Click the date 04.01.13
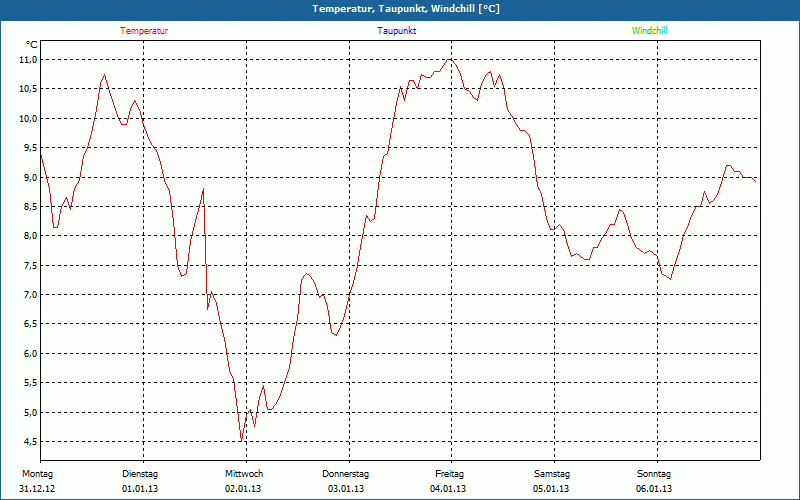 [448, 489]
